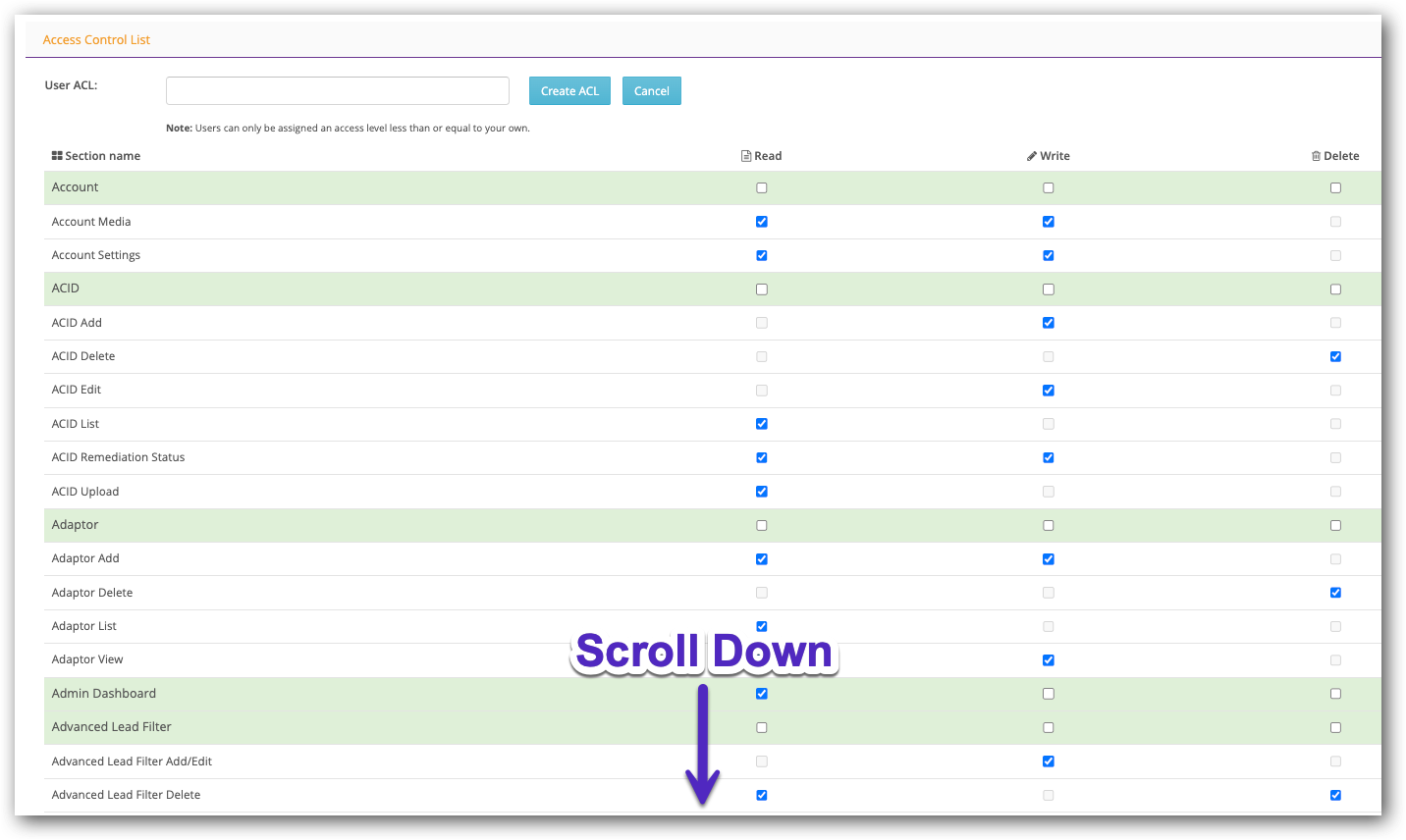Viewport: 1406px width, 840px height.
Task: Disable Write permission for Adaptor View
Action: tap(1048, 659)
